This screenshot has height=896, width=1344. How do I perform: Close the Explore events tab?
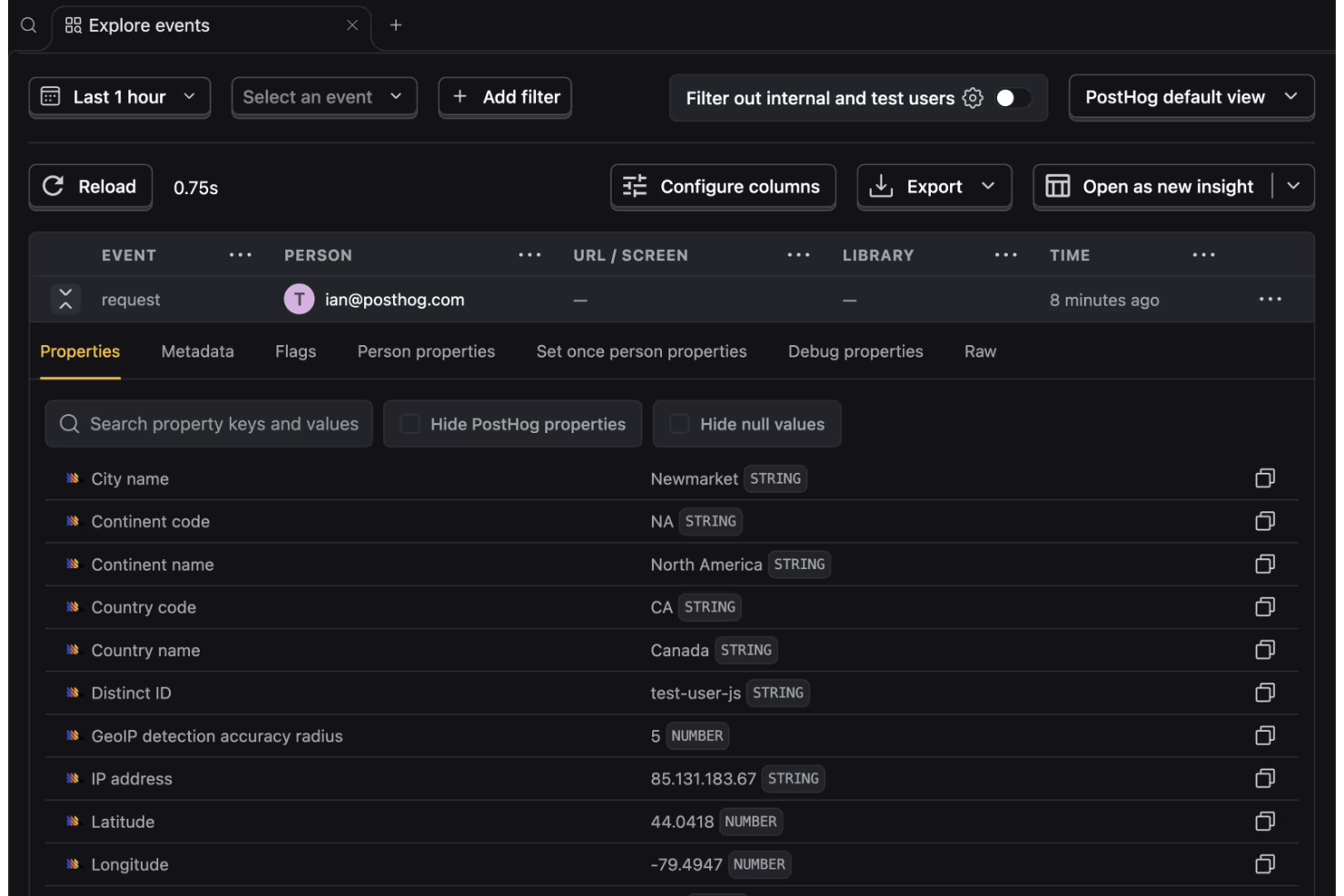point(352,25)
